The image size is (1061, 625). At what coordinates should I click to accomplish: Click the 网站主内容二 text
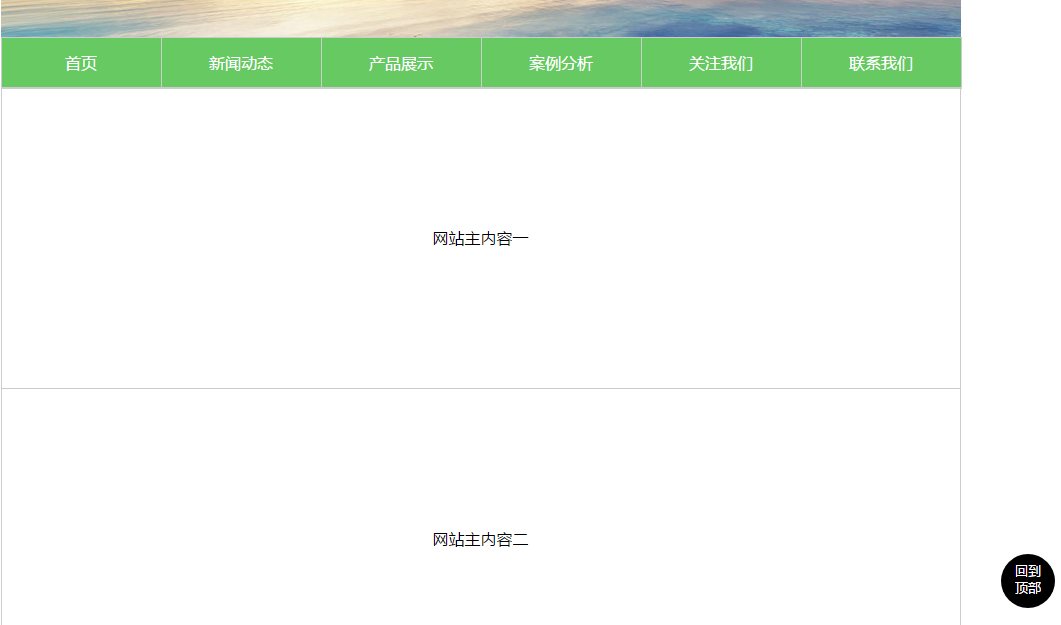[480, 540]
